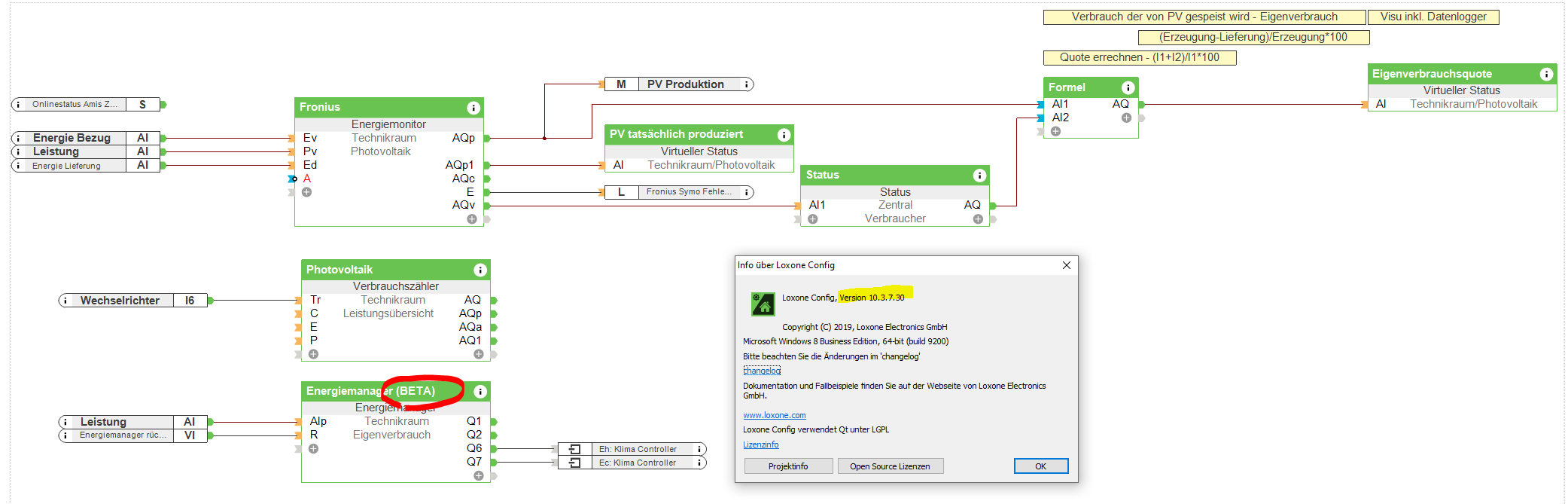This screenshot has width=1568, height=504.
Task: Select the Energiemanager rüc... VI input
Action: pos(132,435)
